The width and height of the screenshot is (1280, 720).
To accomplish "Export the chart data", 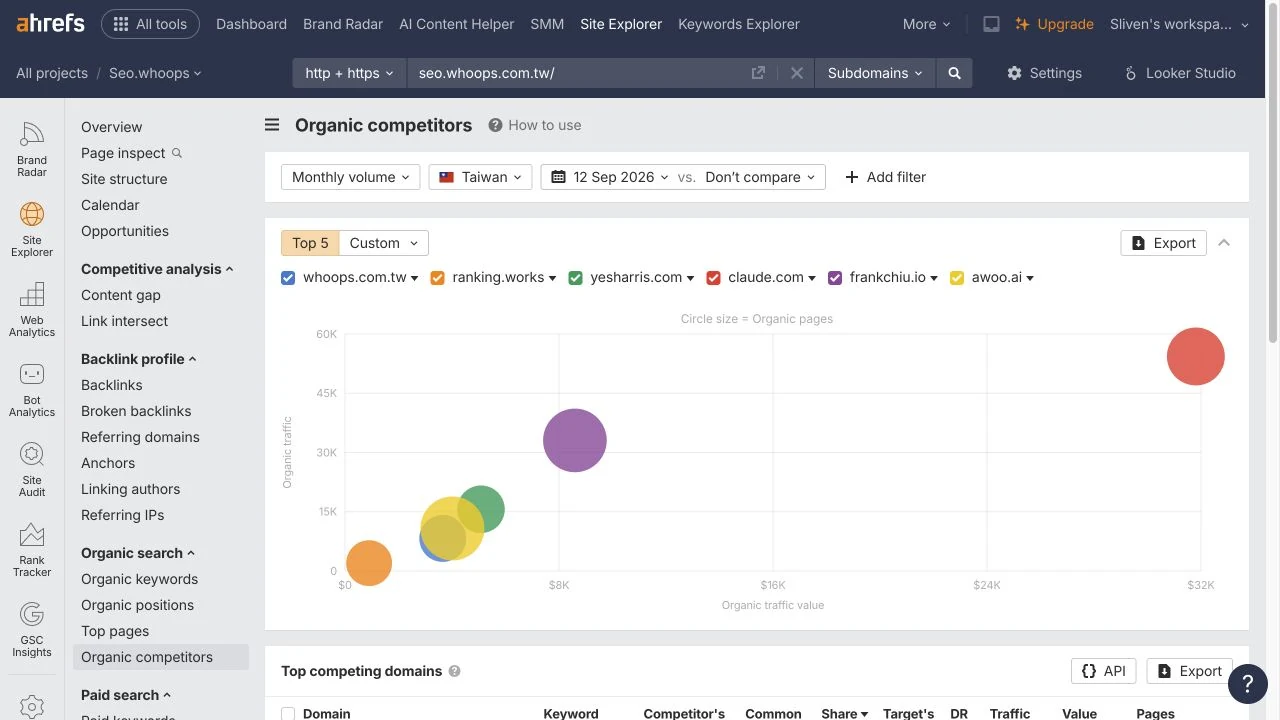I will 1164,243.
